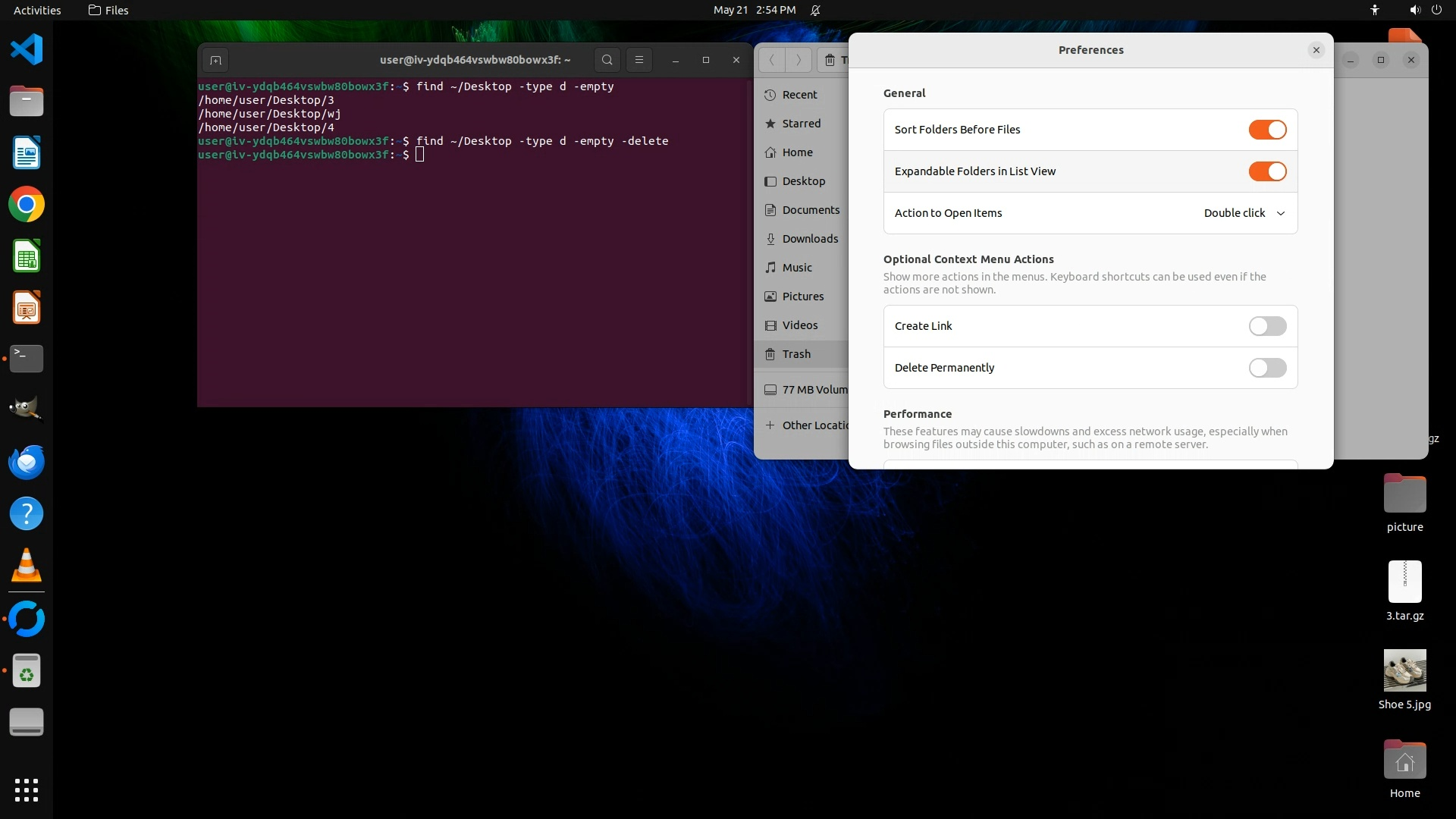Viewport: 1456px width, 819px height.
Task: Enable the Delete Permanently toggle
Action: click(x=1267, y=368)
